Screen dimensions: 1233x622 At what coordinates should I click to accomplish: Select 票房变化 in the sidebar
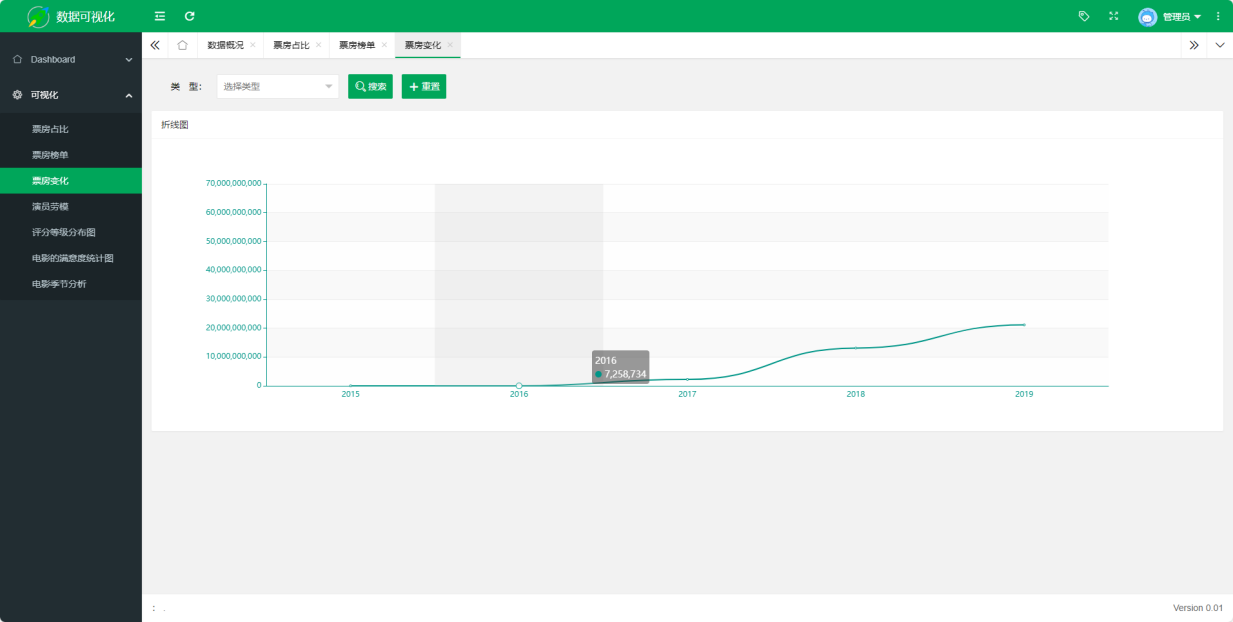(71, 181)
